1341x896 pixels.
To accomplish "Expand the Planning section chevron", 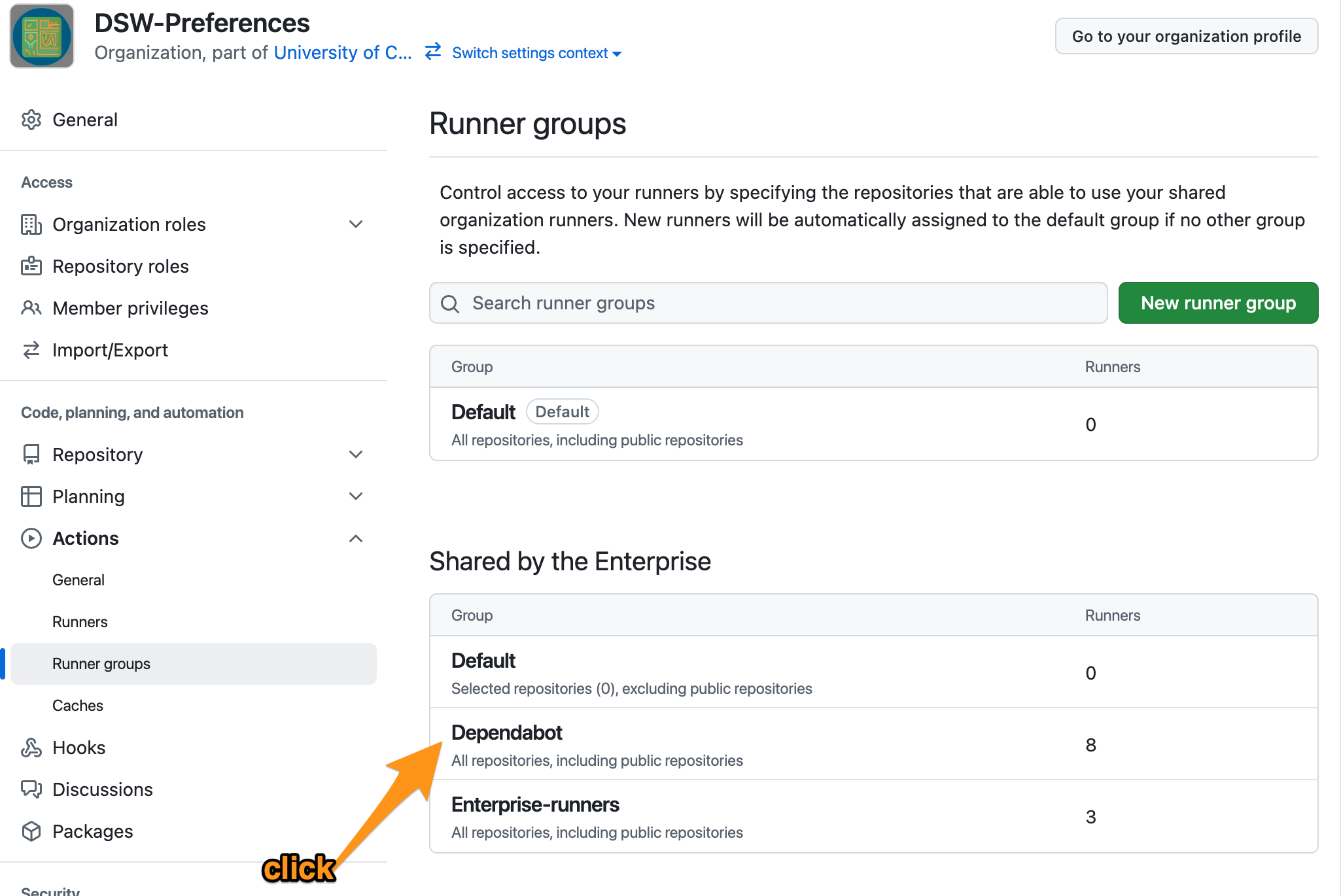I will click(356, 496).
